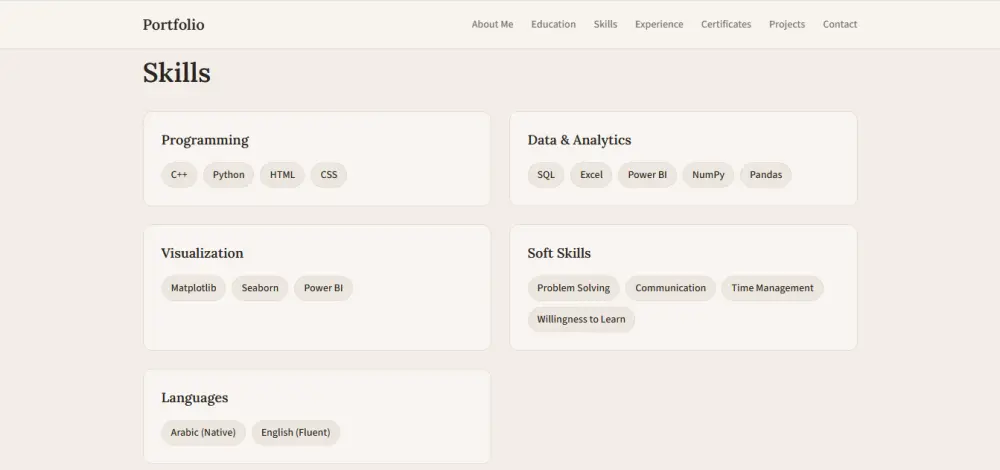Image resolution: width=1000 pixels, height=470 pixels.
Task: Open the Certificates nav link
Action: [726, 24]
